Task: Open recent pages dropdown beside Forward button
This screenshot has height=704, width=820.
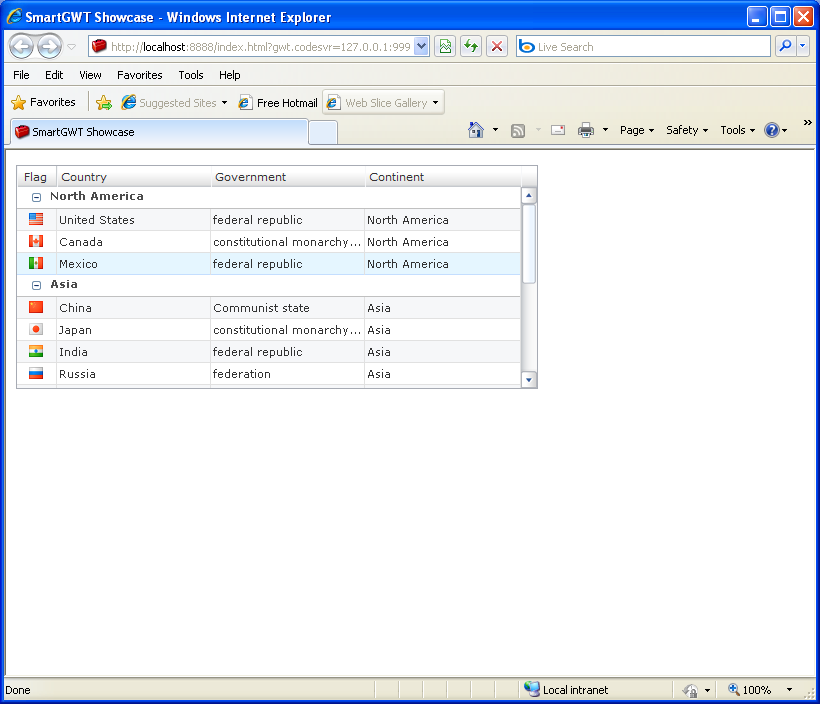Action: coord(72,47)
